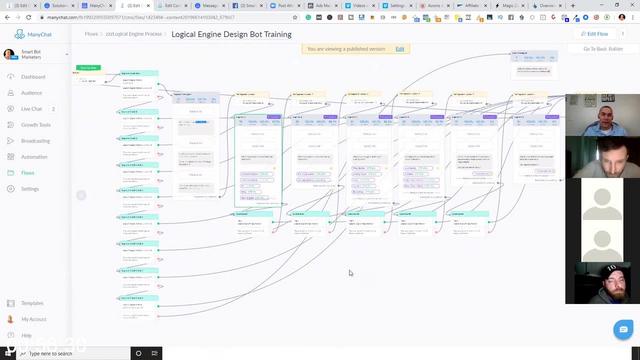The height and width of the screenshot is (360, 640).
Task: Close the active browser tab
Action: click(148, 6)
